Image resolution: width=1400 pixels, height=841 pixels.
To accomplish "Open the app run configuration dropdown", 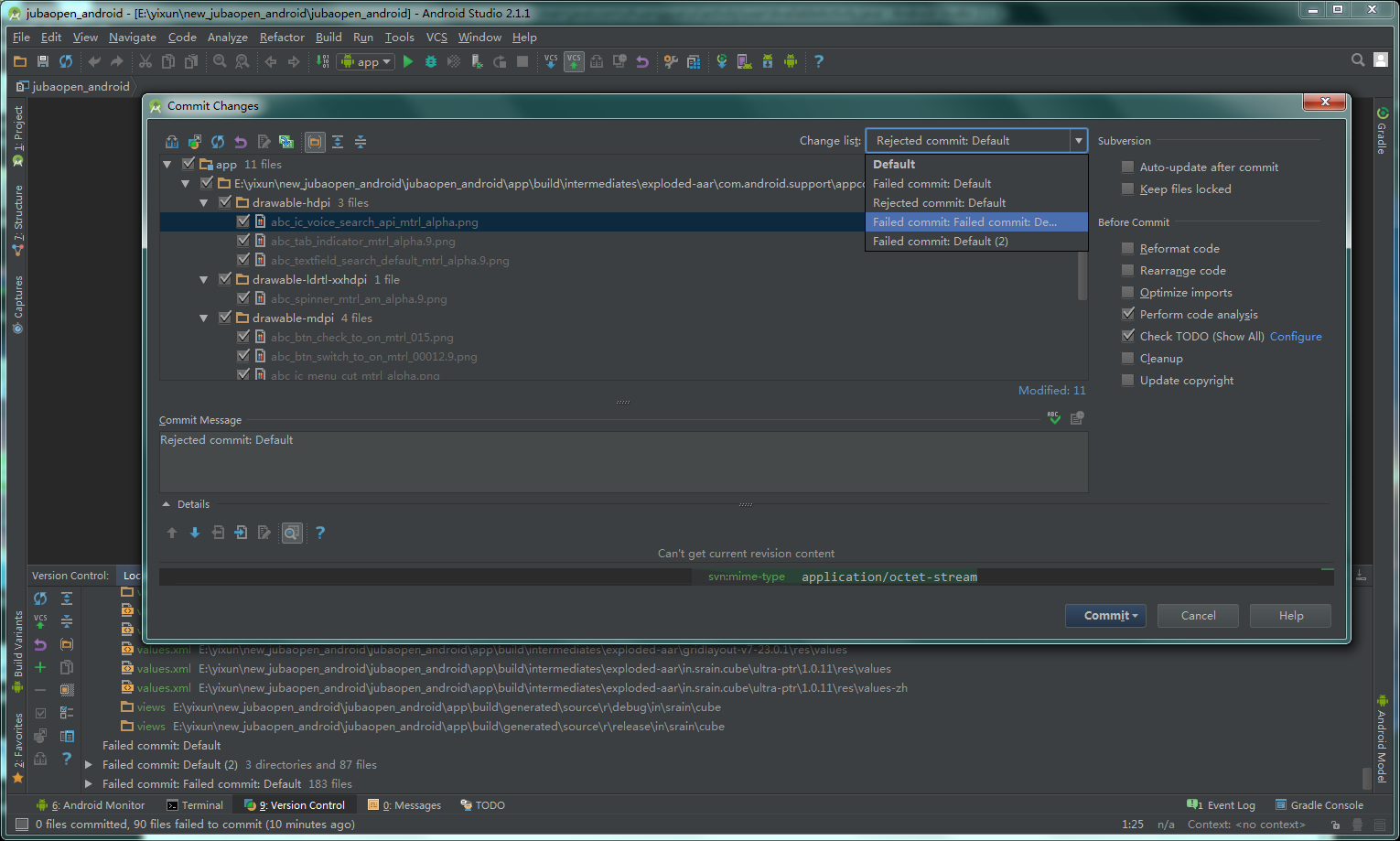I will tap(365, 61).
